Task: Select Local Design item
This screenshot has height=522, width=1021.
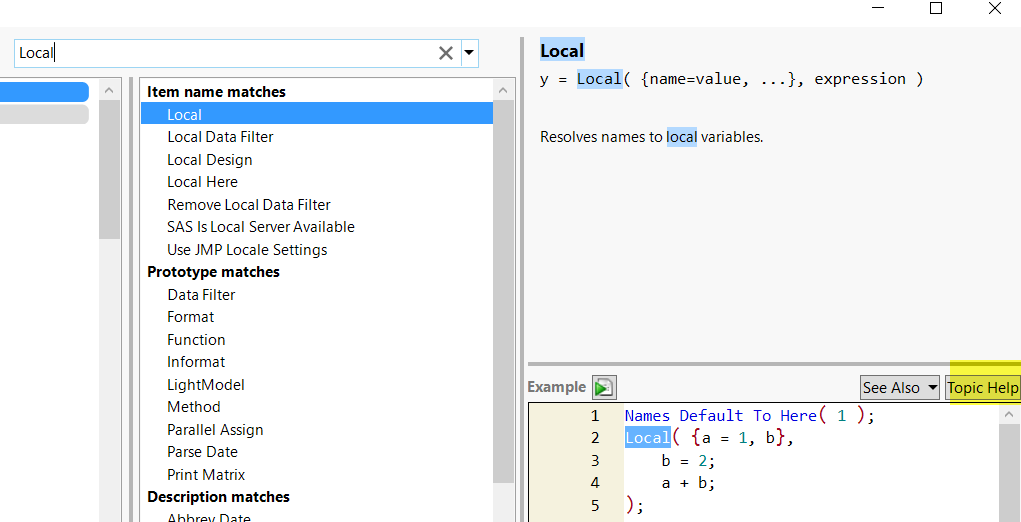Action: pyautogui.click(x=210, y=160)
